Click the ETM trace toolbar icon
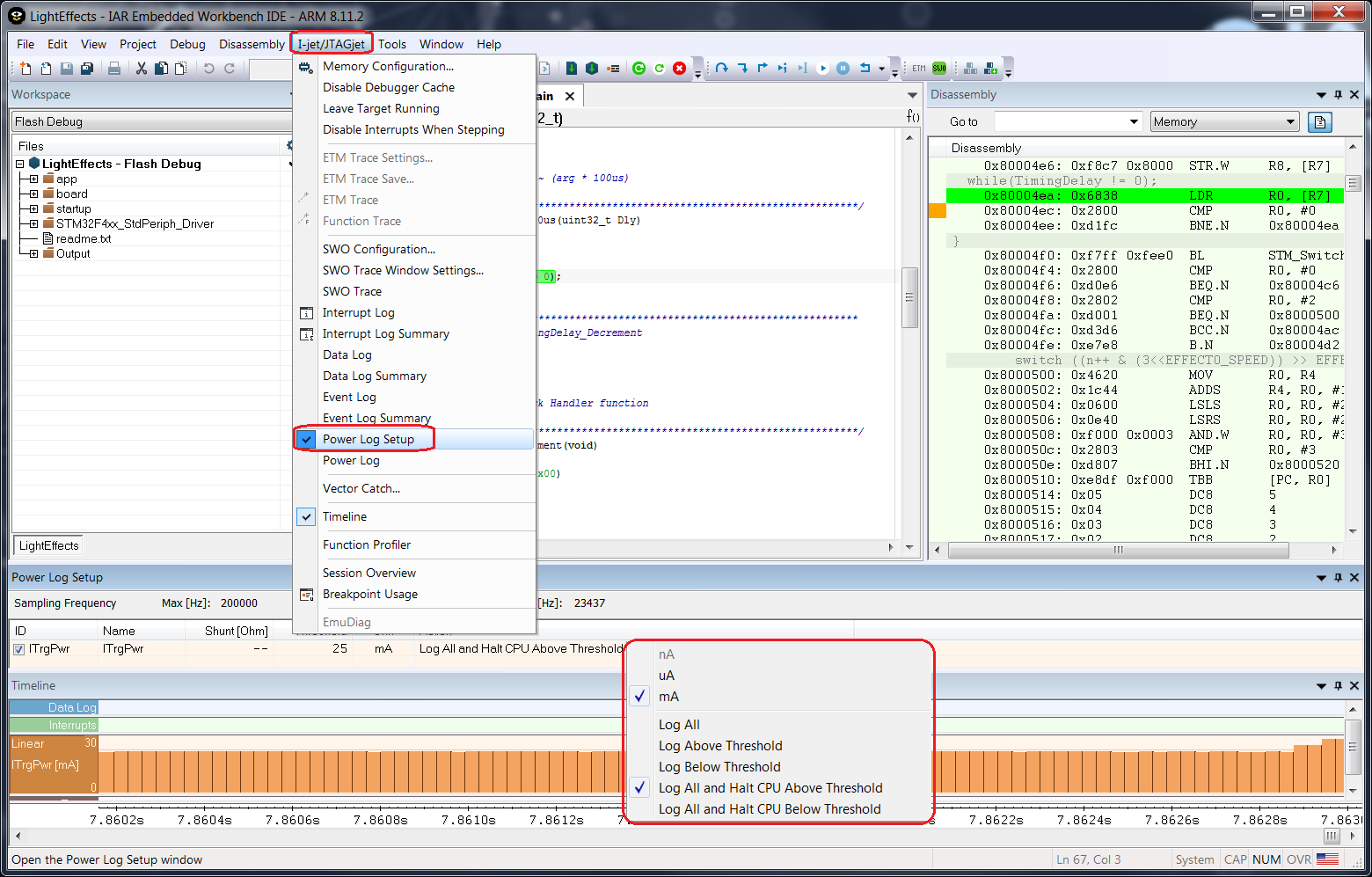 point(918,69)
